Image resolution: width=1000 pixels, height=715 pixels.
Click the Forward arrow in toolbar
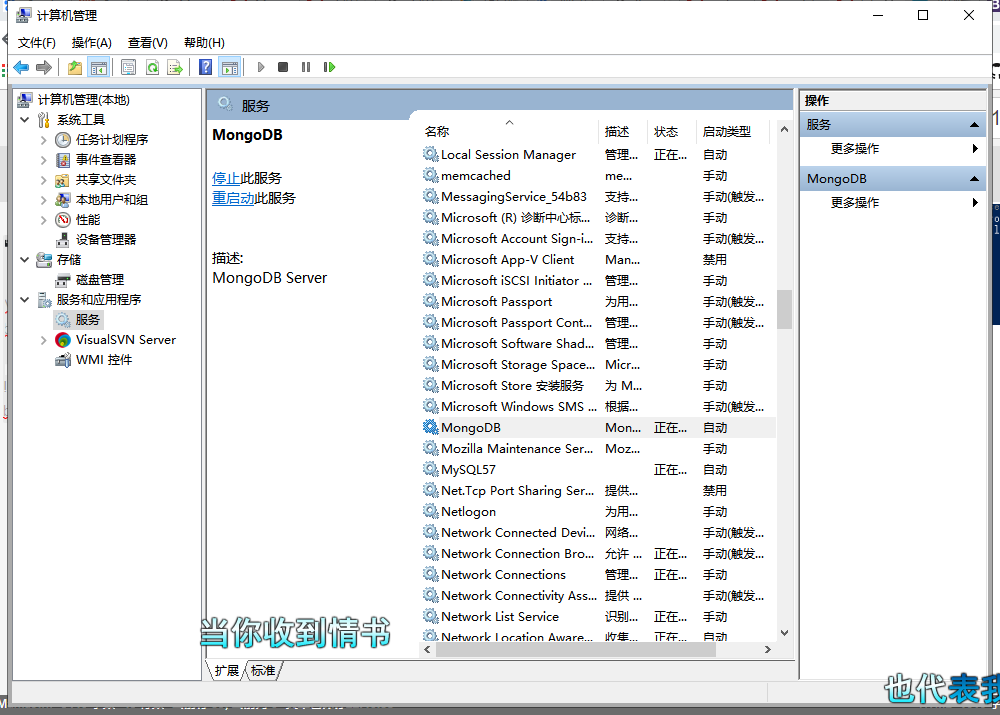(44, 67)
